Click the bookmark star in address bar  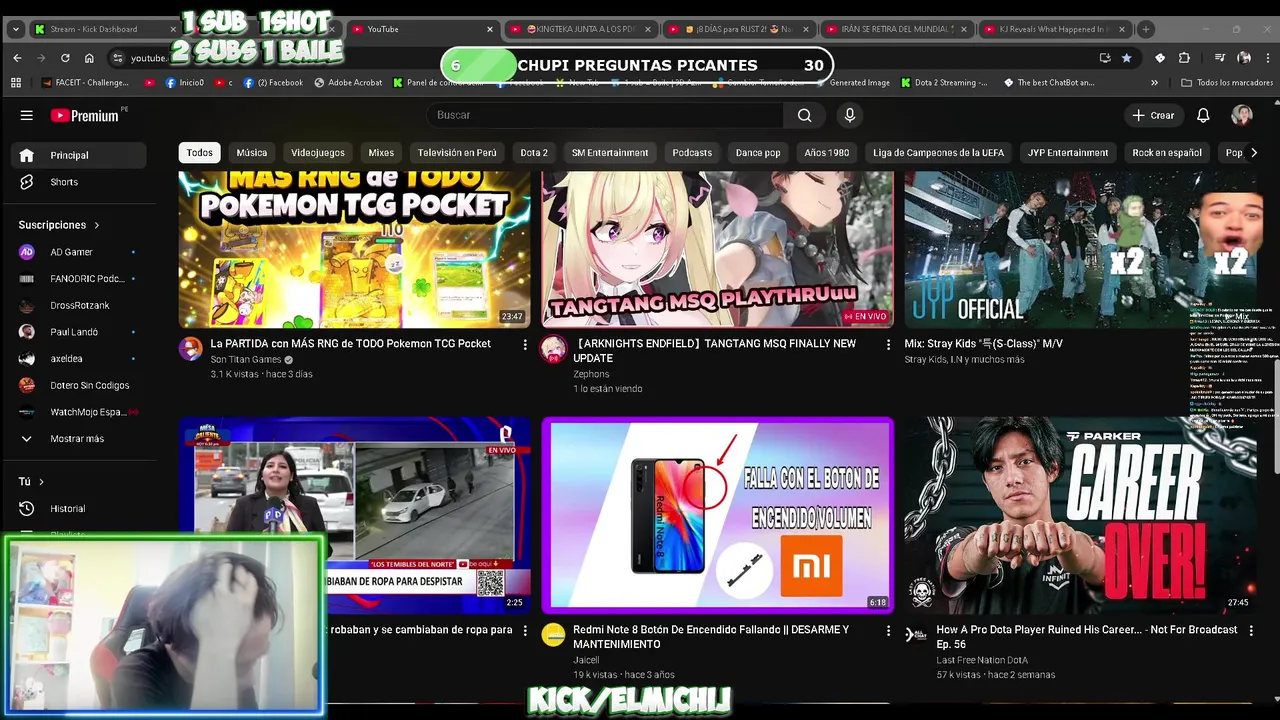pos(1127,58)
